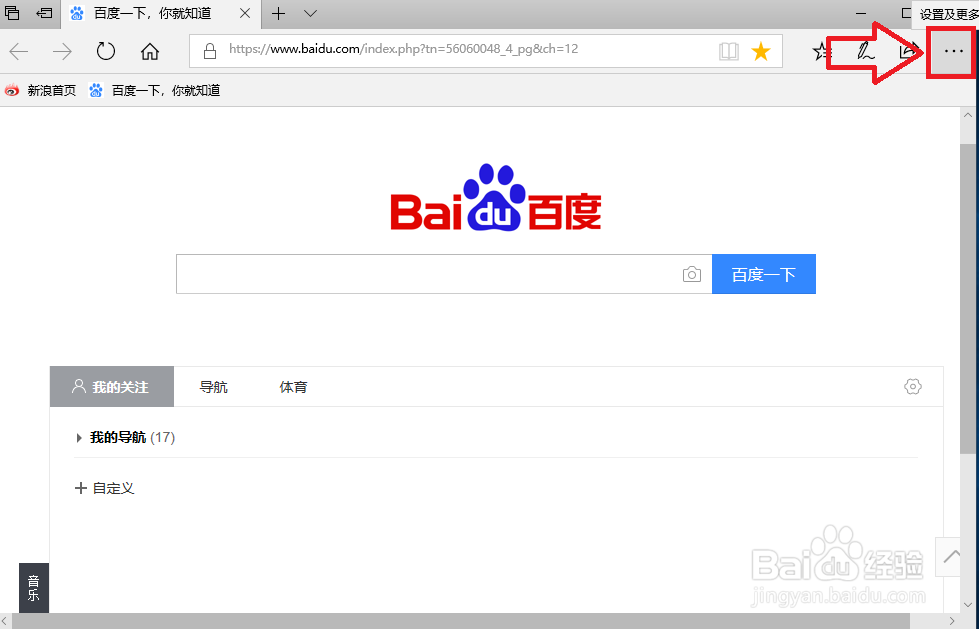Open 百度一下 favorites bar link
979x629 pixels.
[154, 91]
